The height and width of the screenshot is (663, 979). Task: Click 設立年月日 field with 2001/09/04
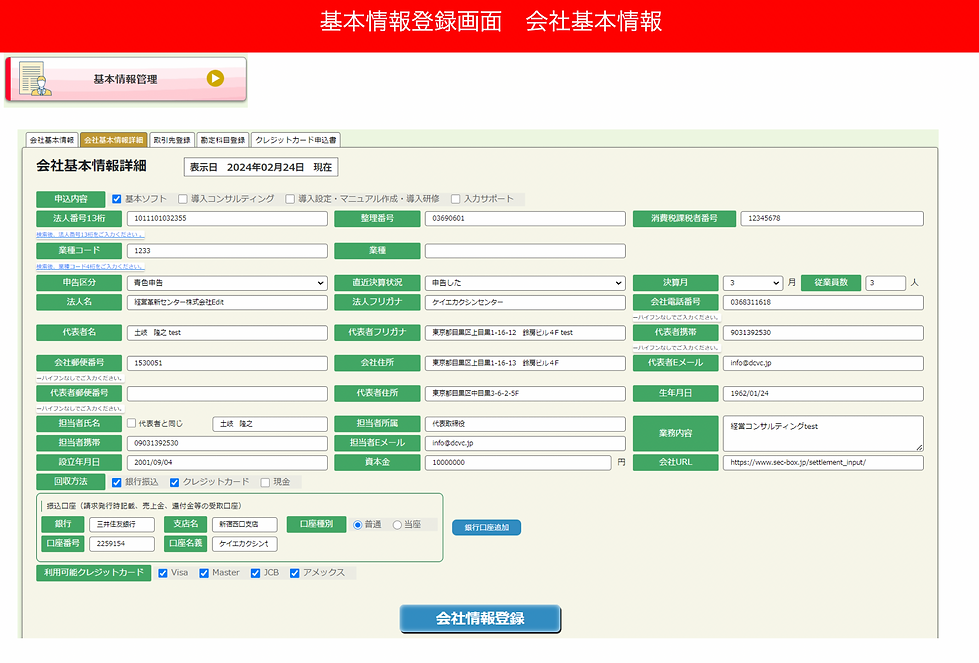tap(227, 463)
